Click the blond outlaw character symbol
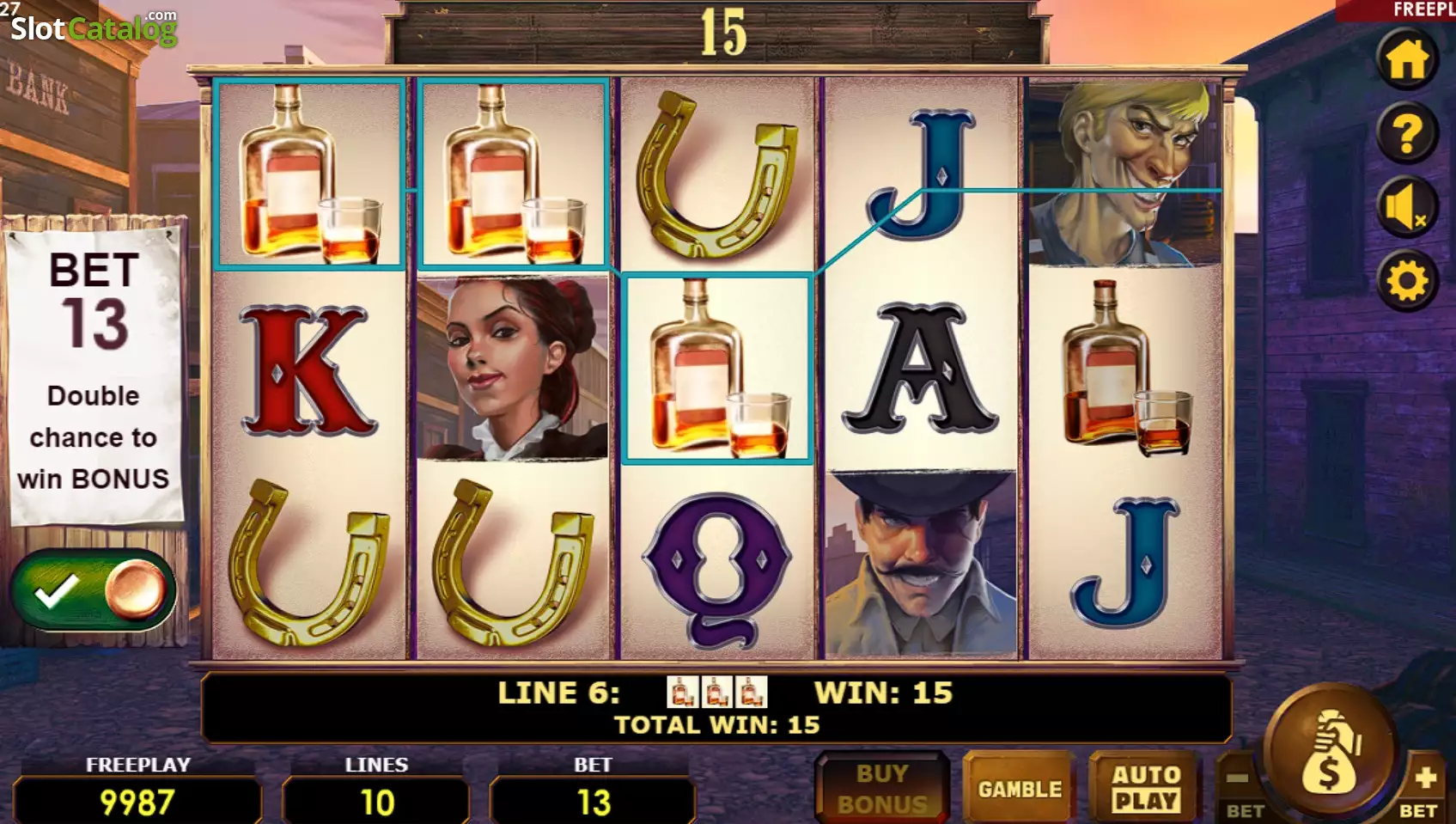The width and height of the screenshot is (1456, 824). 1124,173
